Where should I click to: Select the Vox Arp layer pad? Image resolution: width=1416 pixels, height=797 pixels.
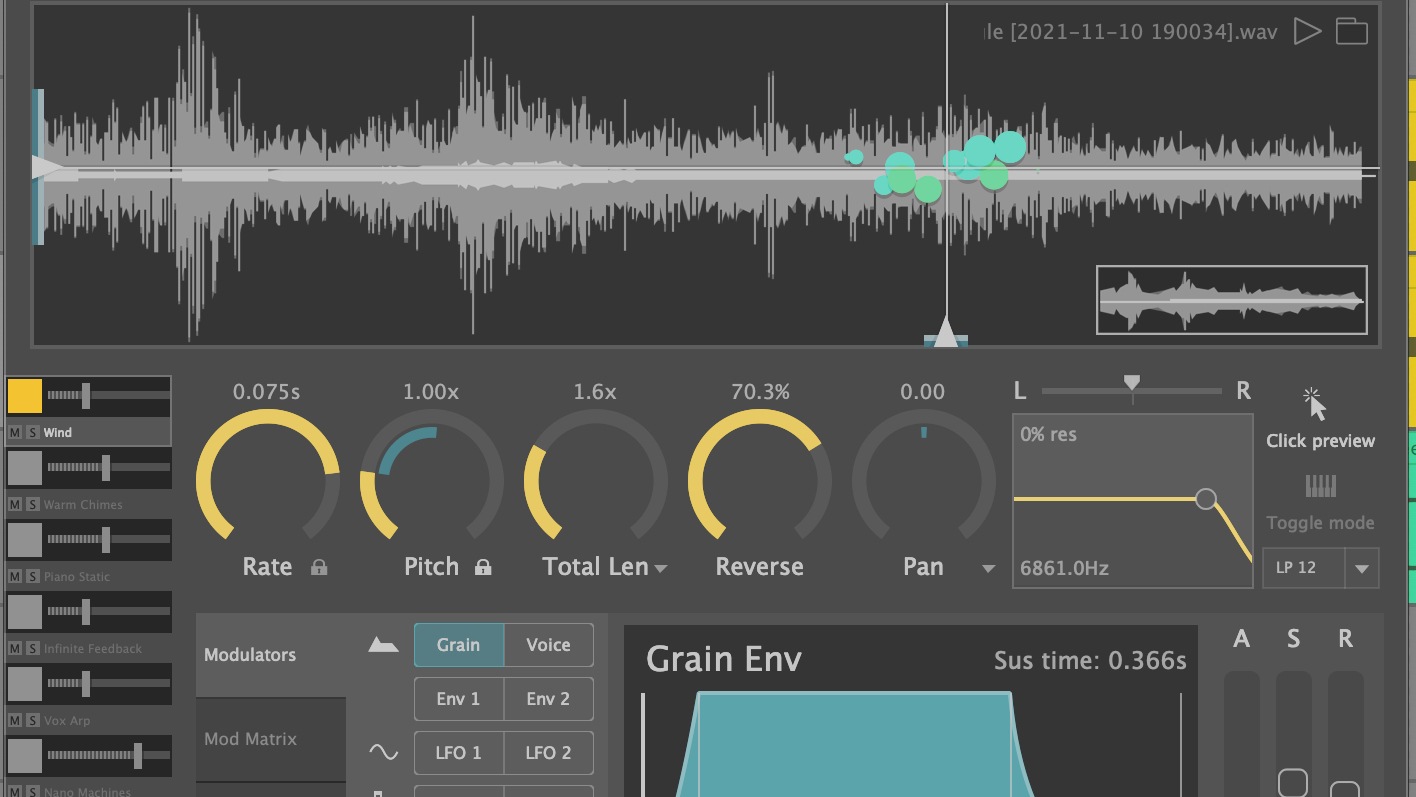[25, 684]
